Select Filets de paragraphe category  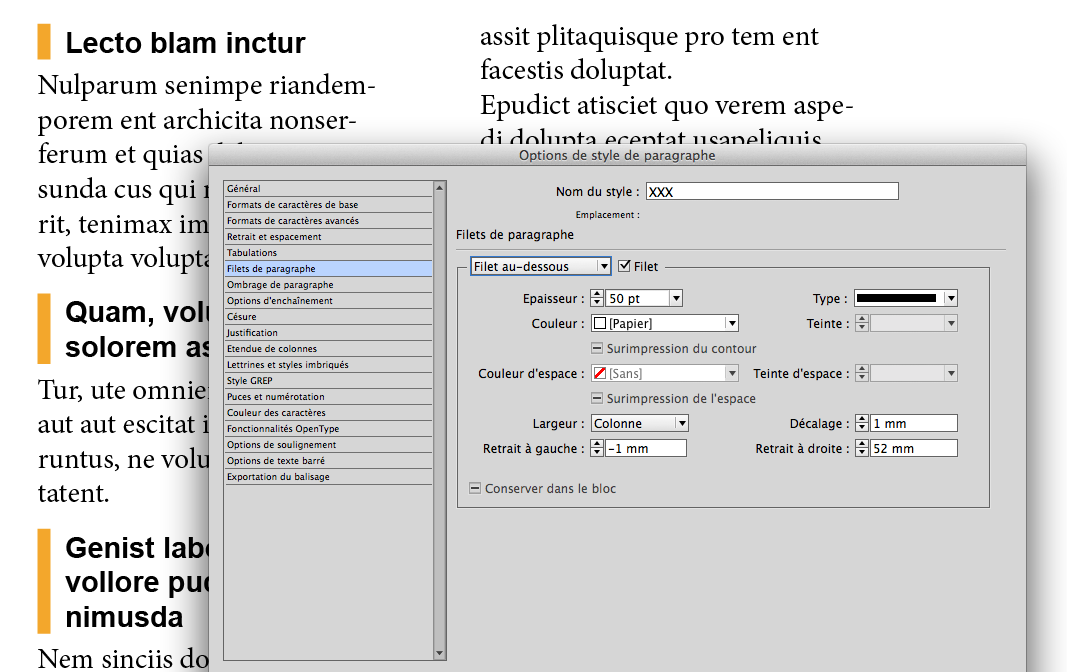328,268
